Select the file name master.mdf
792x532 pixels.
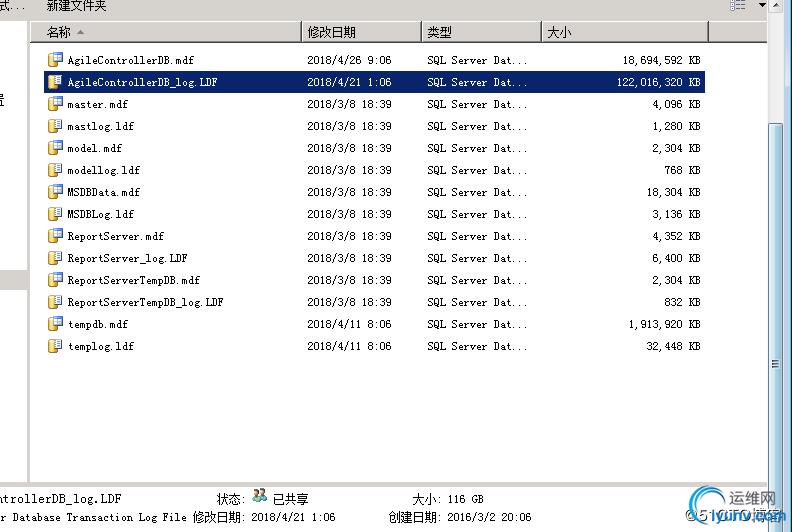coord(97,104)
